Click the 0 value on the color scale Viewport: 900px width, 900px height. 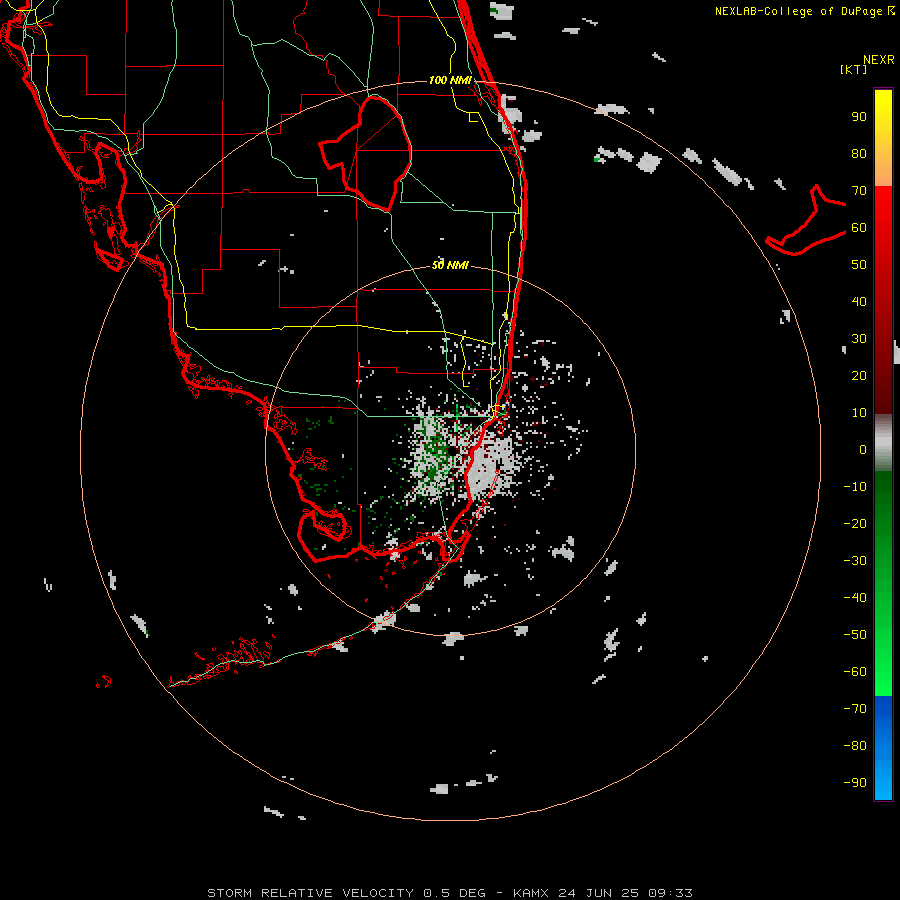pos(863,449)
